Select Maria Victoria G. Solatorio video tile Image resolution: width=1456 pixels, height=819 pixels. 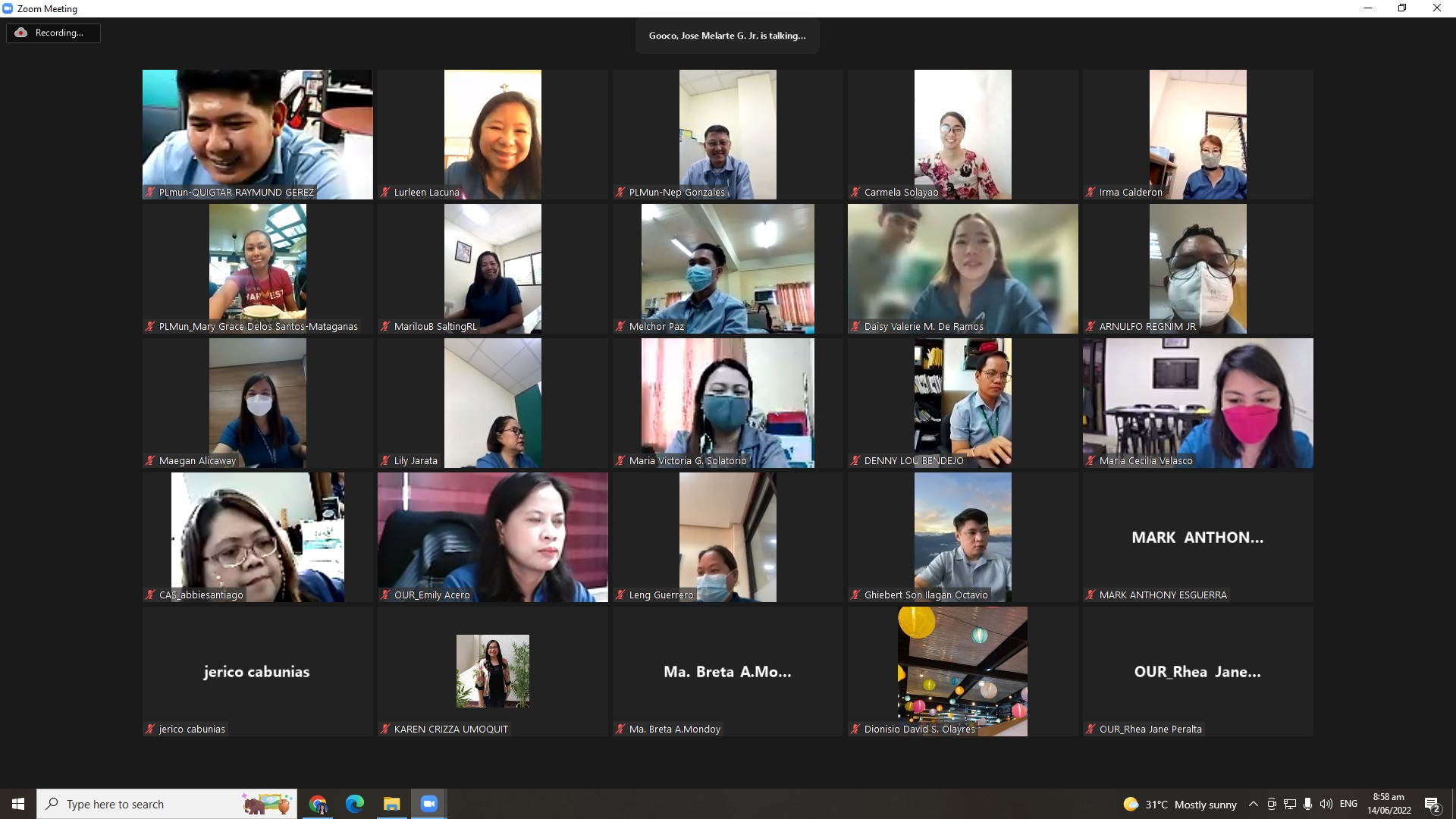pos(728,403)
